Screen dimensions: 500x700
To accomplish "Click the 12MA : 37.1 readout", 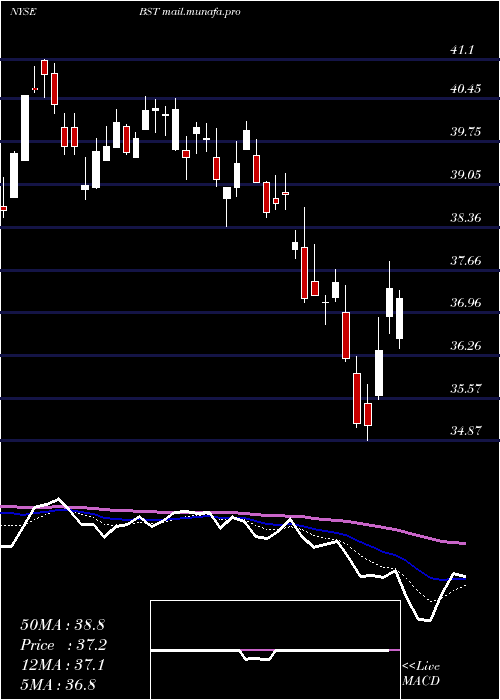I will click(x=62, y=665).
